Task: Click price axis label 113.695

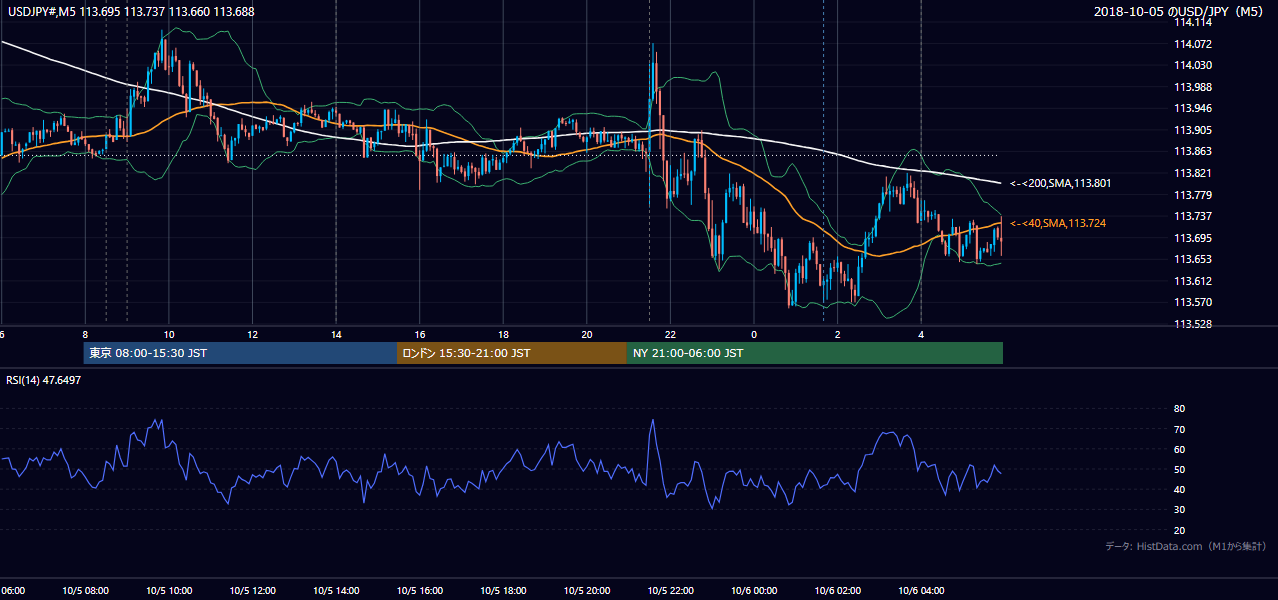Action: coord(1194,238)
